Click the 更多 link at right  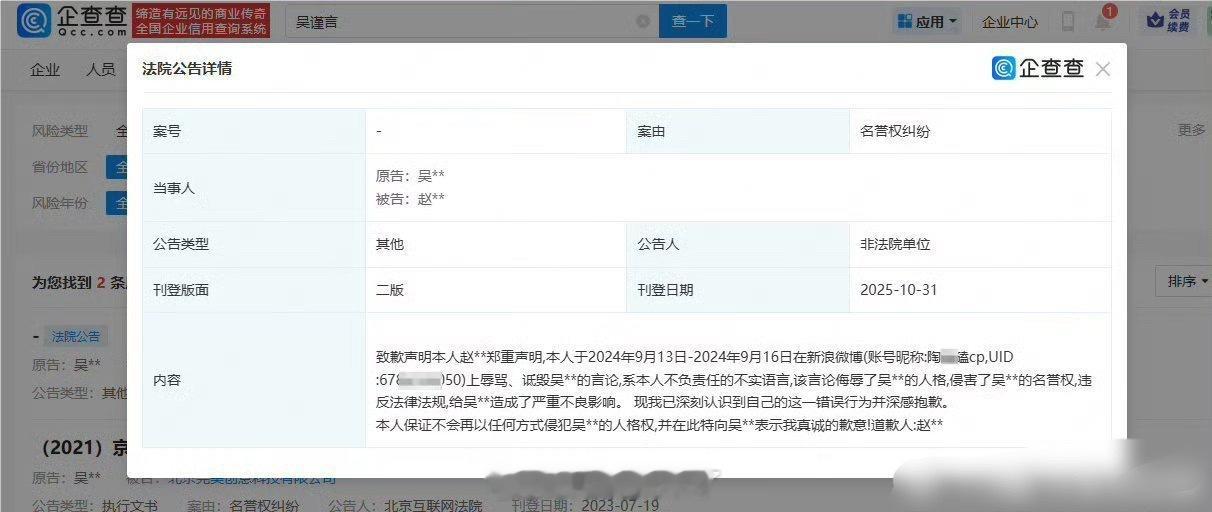pyautogui.click(x=1191, y=130)
